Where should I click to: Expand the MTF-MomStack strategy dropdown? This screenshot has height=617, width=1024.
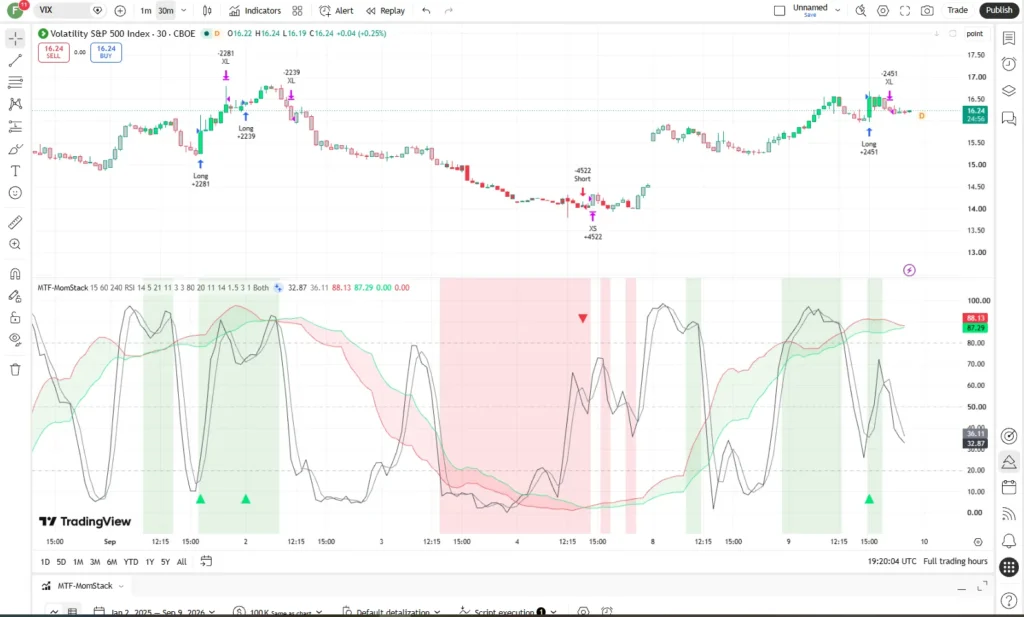pyautogui.click(x=121, y=586)
